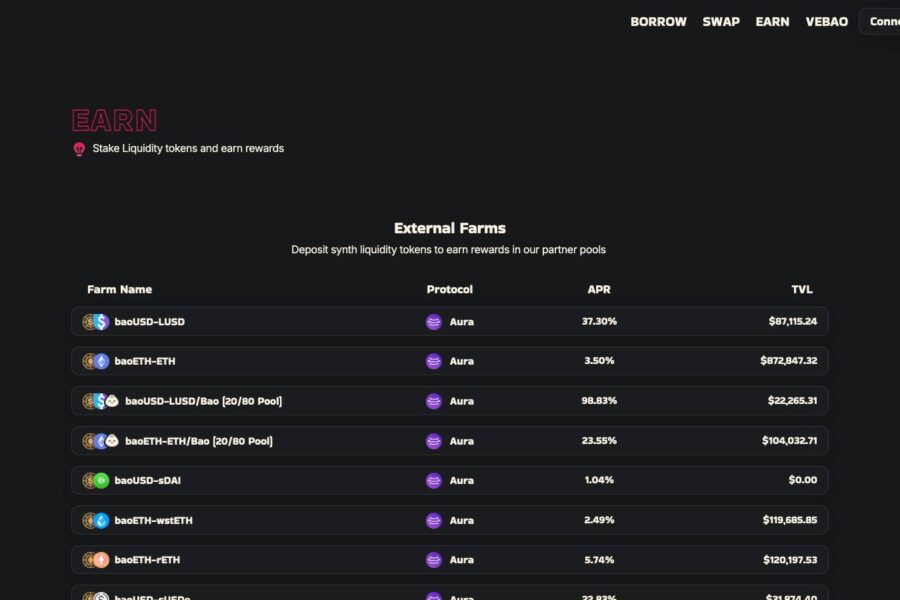Click the baoETH-rETH token pair icon
This screenshot has width=900, height=600.
(95, 560)
